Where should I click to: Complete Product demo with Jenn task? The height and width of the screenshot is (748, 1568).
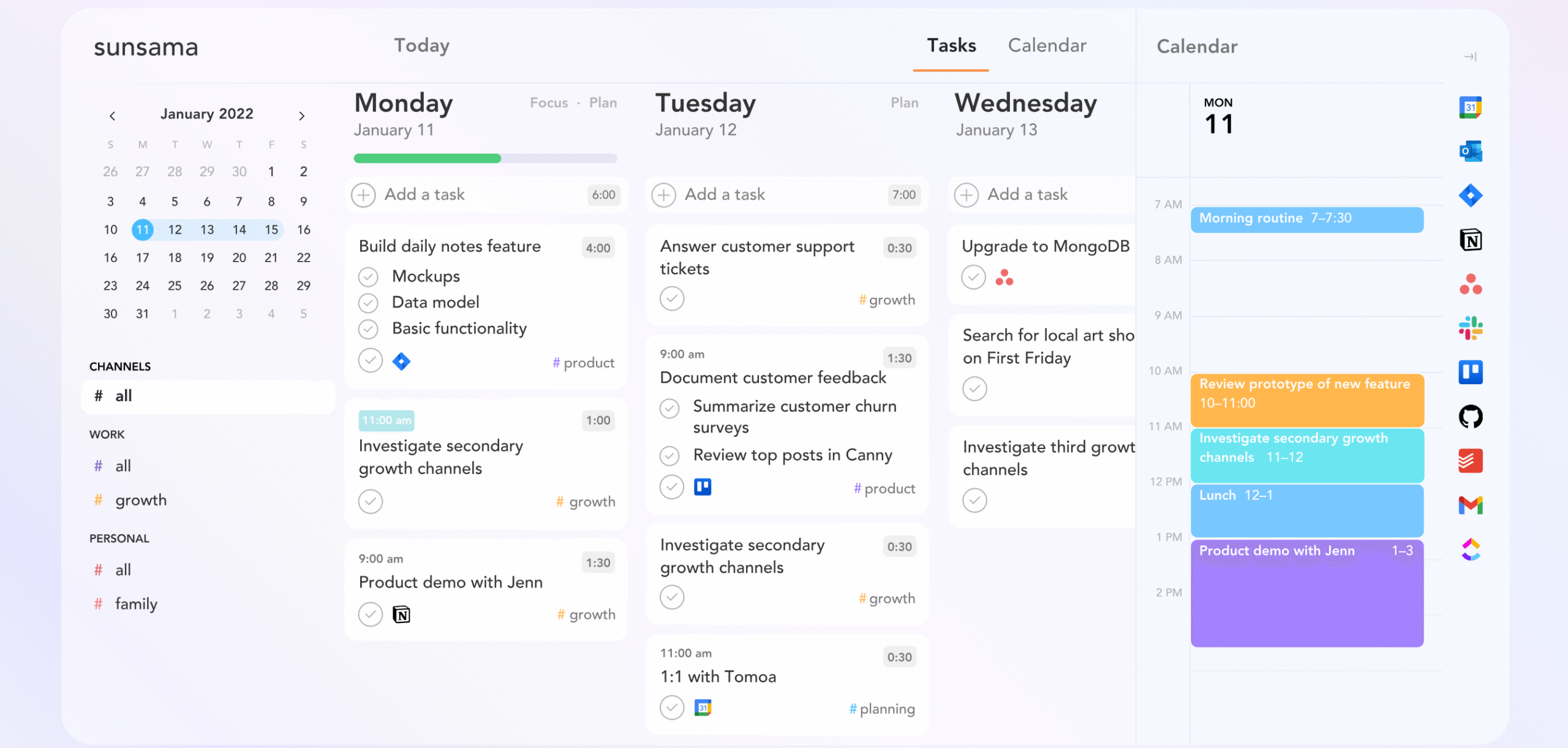(x=370, y=614)
